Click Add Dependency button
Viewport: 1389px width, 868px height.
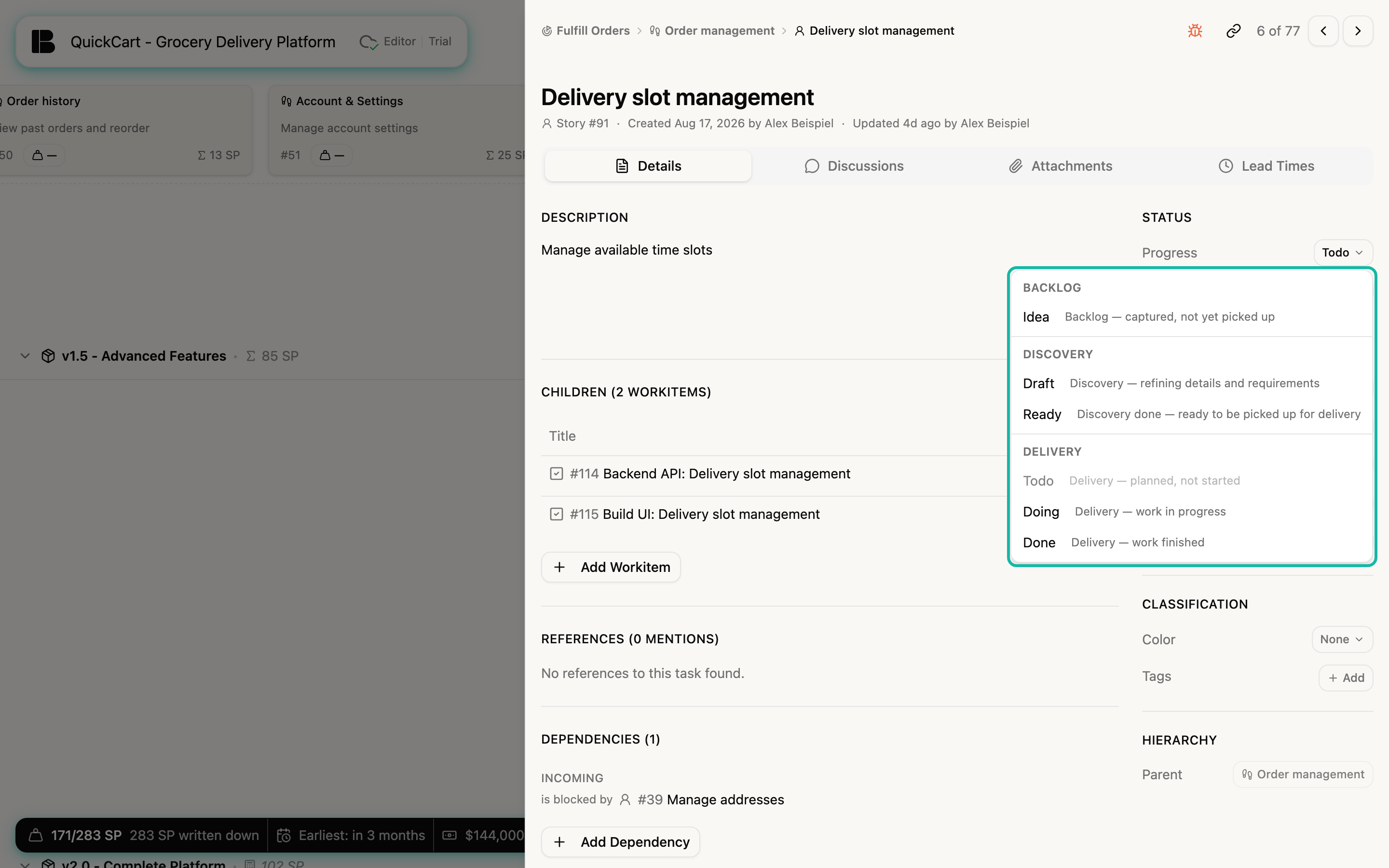[x=620, y=842]
